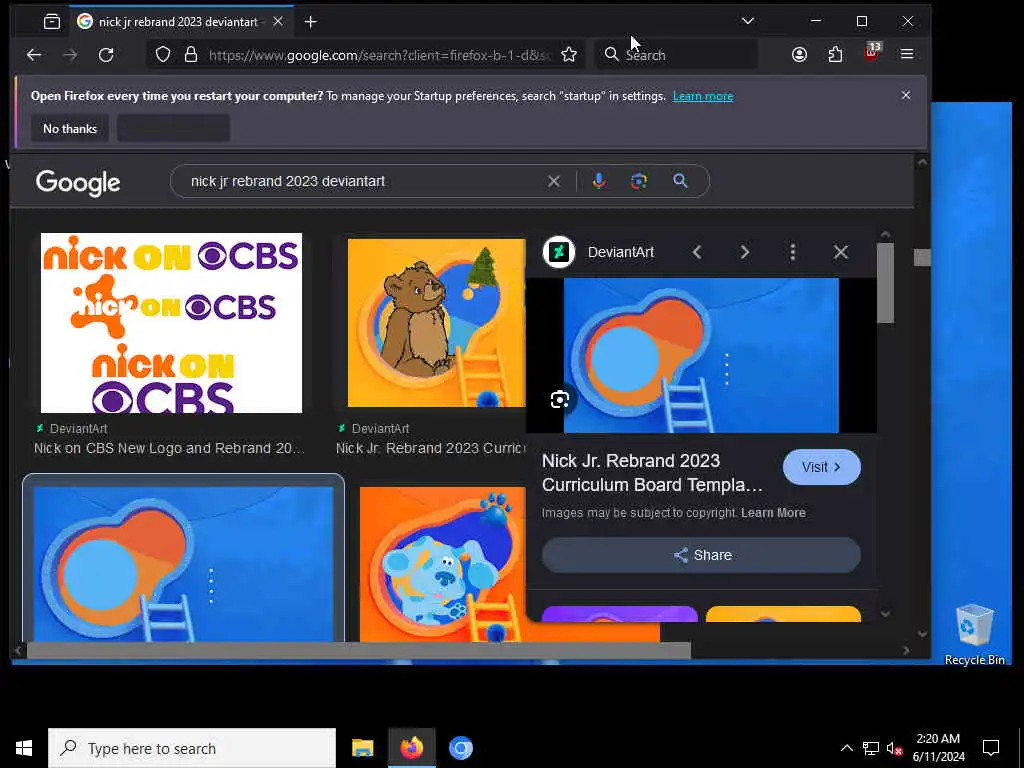Go to Google homepage logo
This screenshot has width=1024, height=768.
78,183
